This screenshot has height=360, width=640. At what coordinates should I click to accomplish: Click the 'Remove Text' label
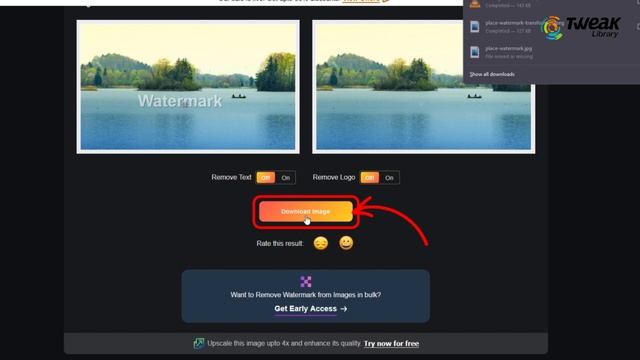[231, 177]
